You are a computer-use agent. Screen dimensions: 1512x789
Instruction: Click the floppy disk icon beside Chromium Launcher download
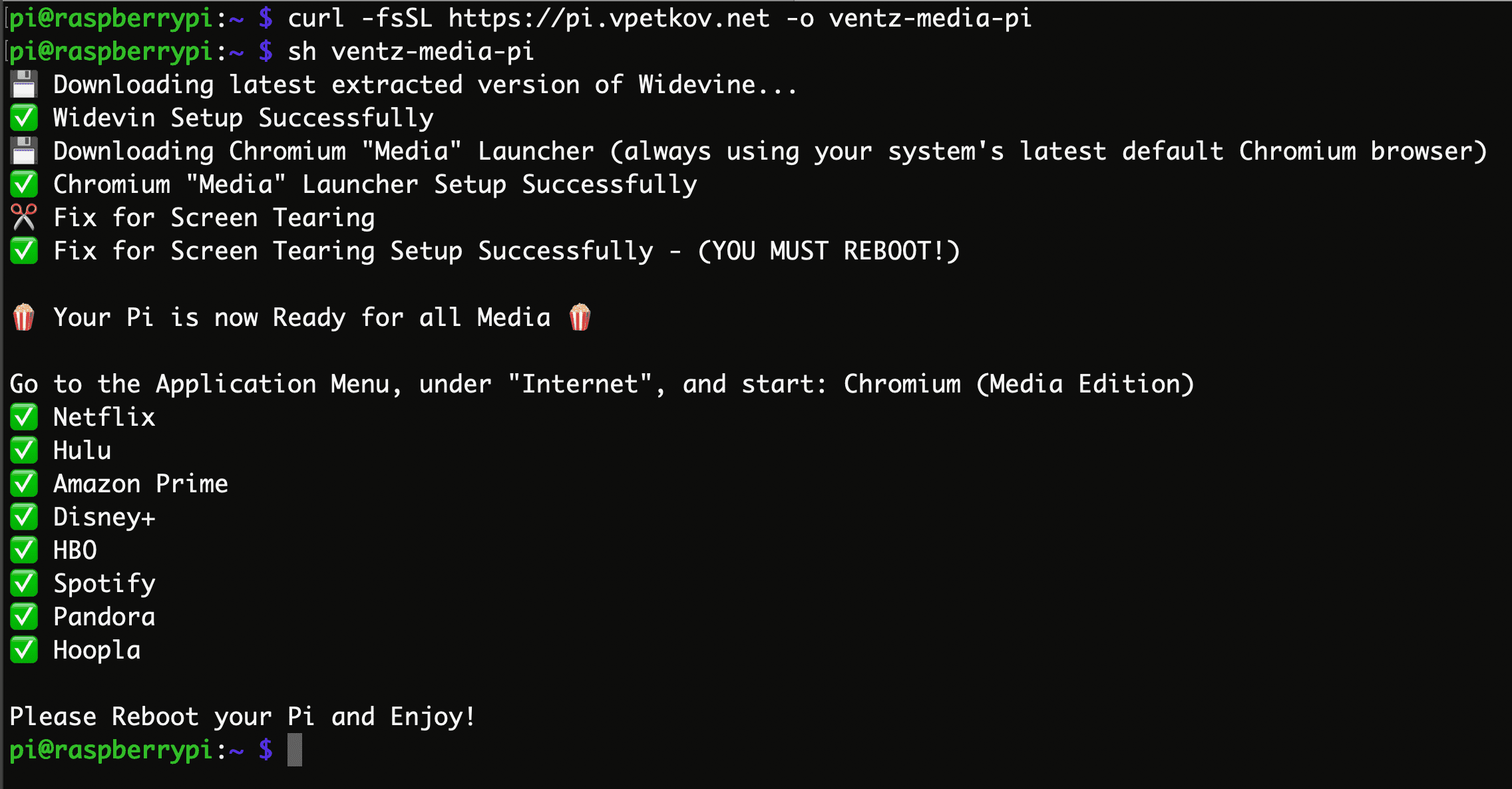[24, 151]
